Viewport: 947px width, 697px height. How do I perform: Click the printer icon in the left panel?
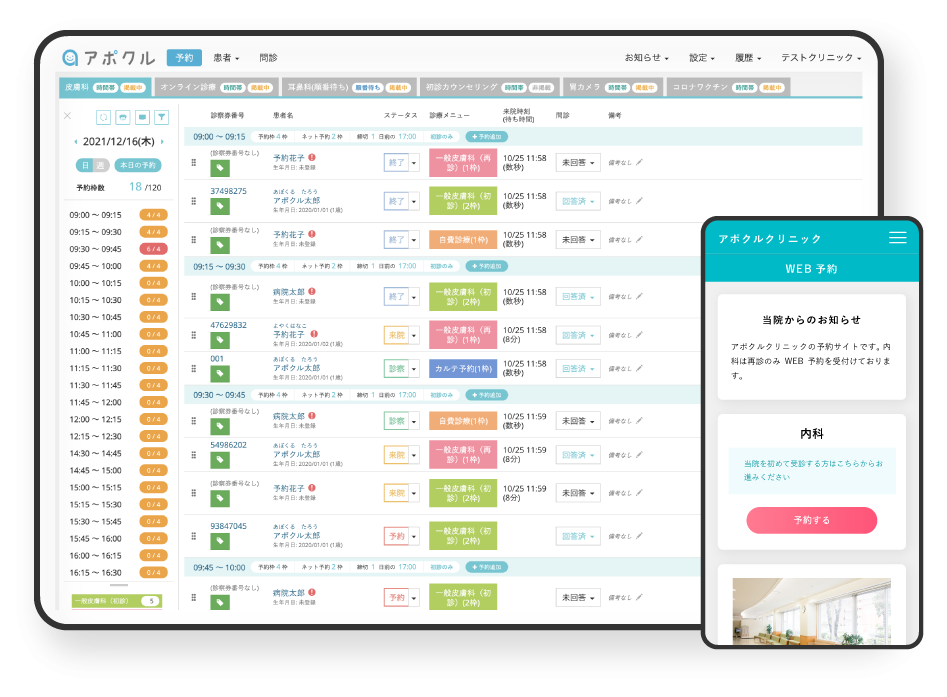click(123, 116)
